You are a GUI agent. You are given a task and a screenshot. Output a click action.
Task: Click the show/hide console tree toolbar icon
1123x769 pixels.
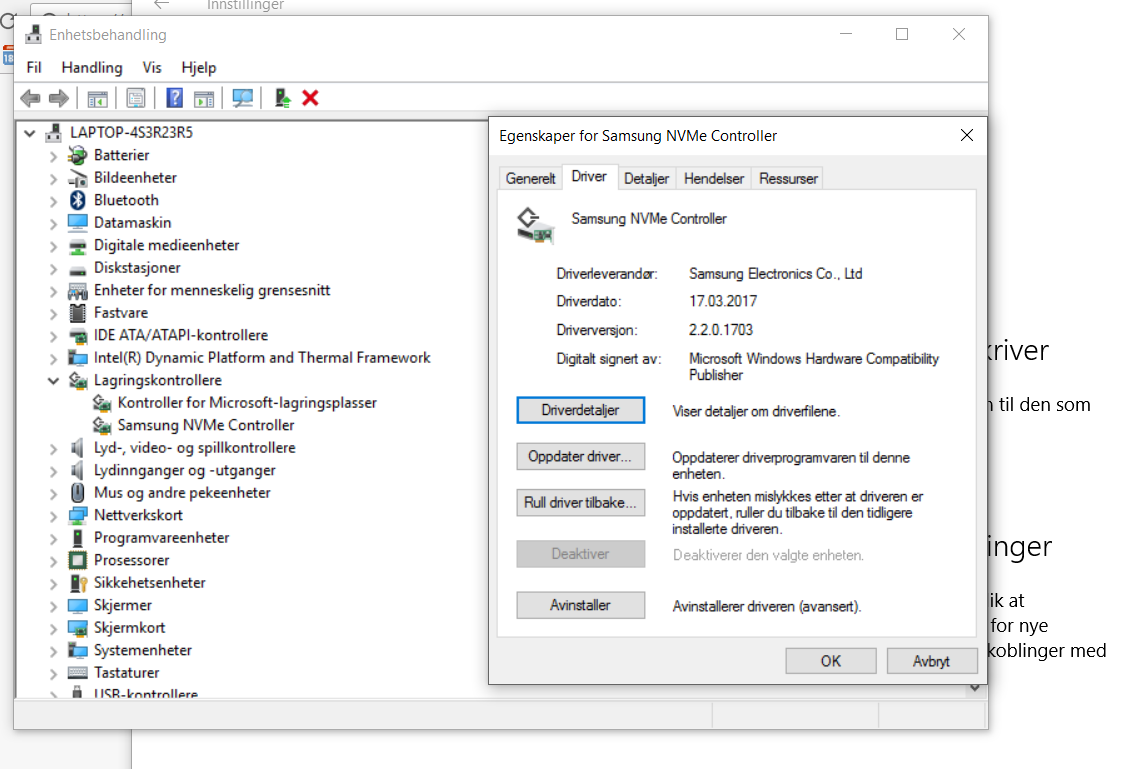pos(97,98)
